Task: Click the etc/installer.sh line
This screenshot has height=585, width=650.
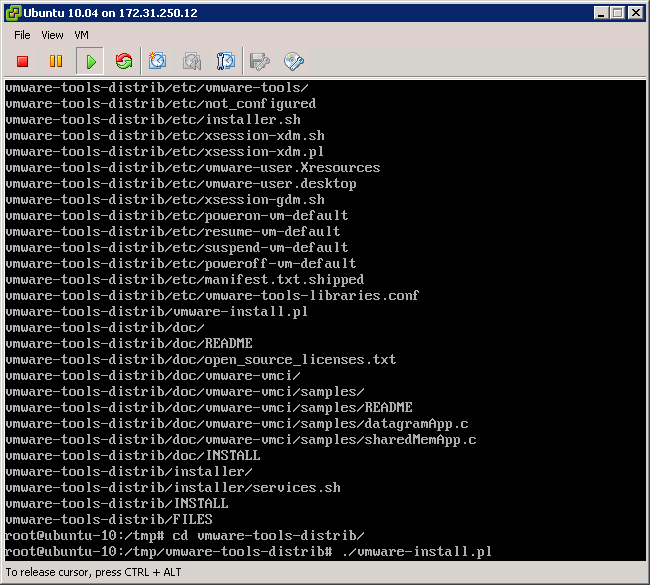Action: [x=153, y=119]
